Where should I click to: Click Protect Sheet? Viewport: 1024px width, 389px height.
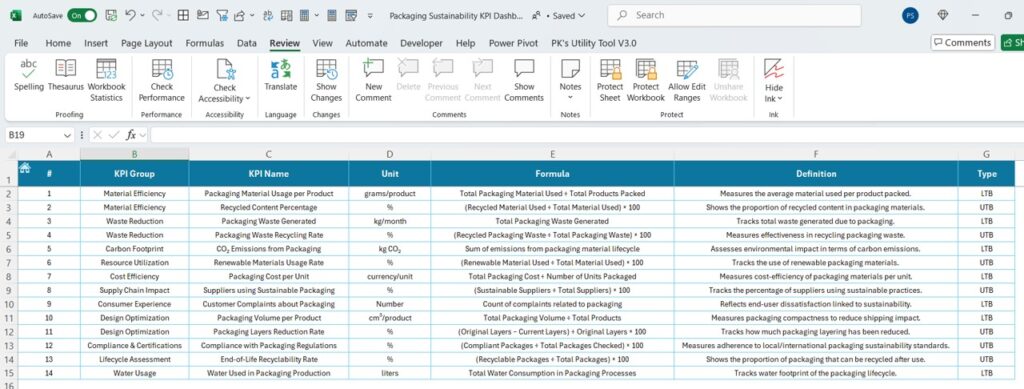610,81
